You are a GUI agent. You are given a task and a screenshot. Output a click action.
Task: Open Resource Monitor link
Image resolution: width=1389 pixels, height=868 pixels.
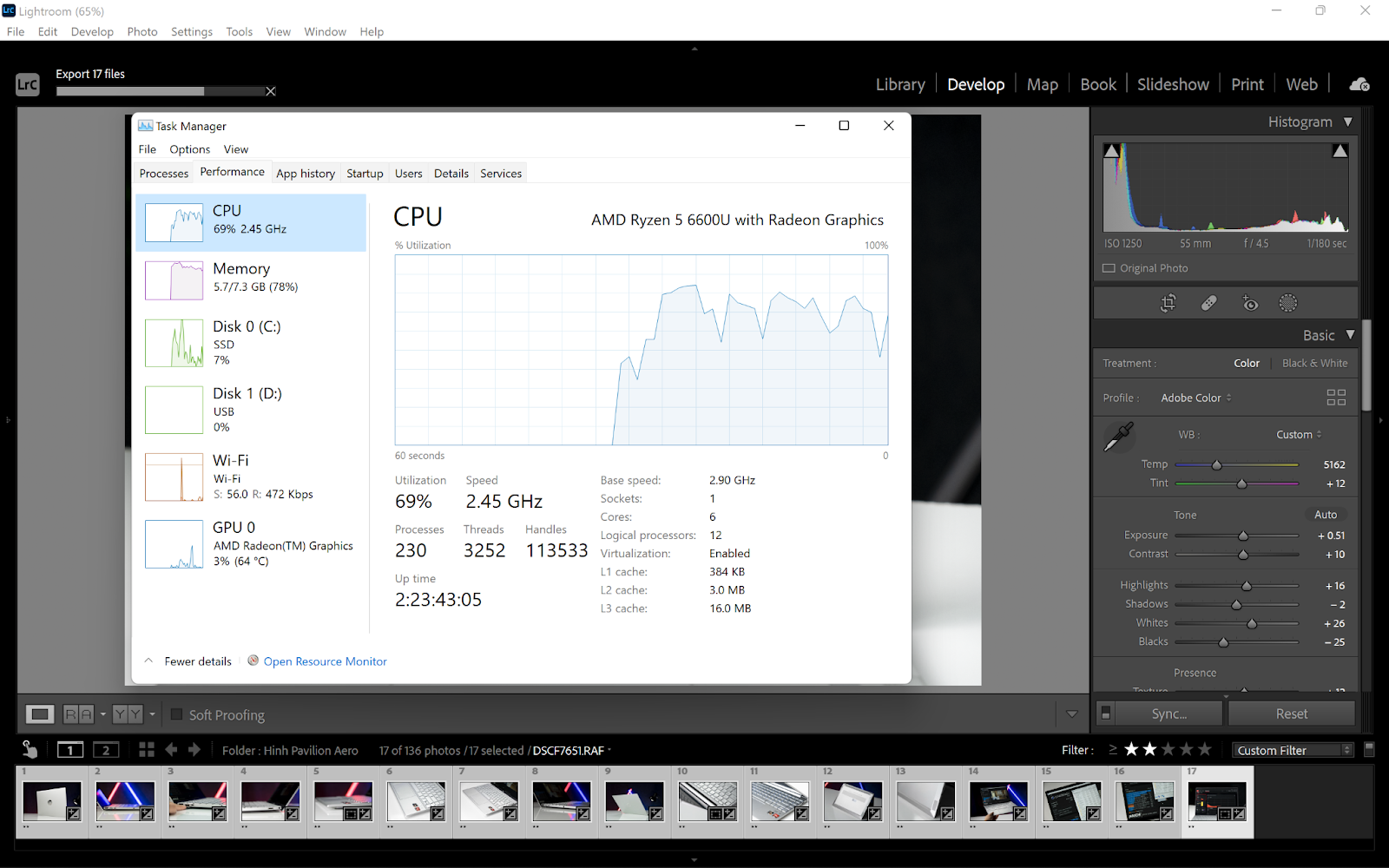[325, 661]
